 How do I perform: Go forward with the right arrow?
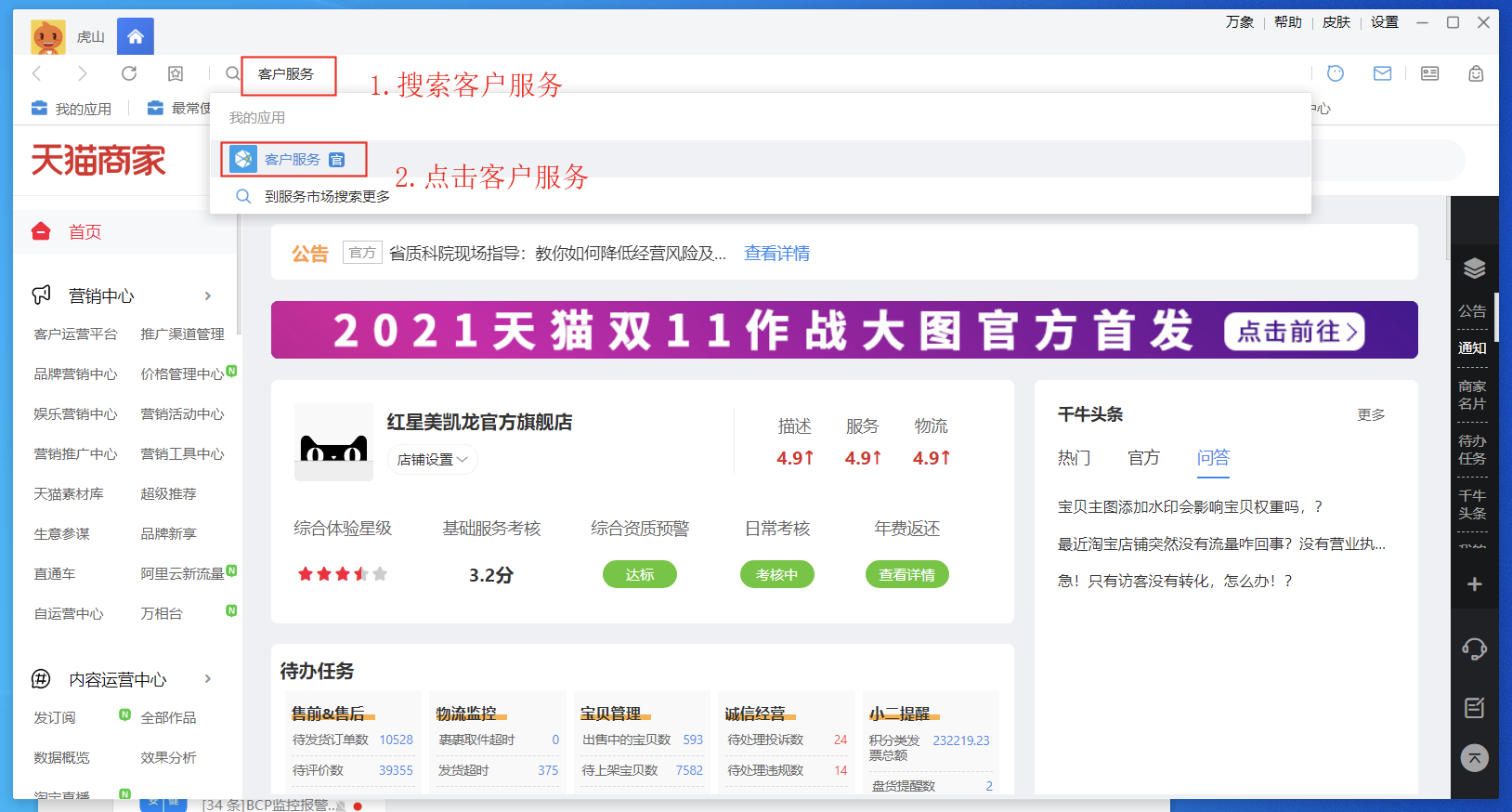click(83, 73)
